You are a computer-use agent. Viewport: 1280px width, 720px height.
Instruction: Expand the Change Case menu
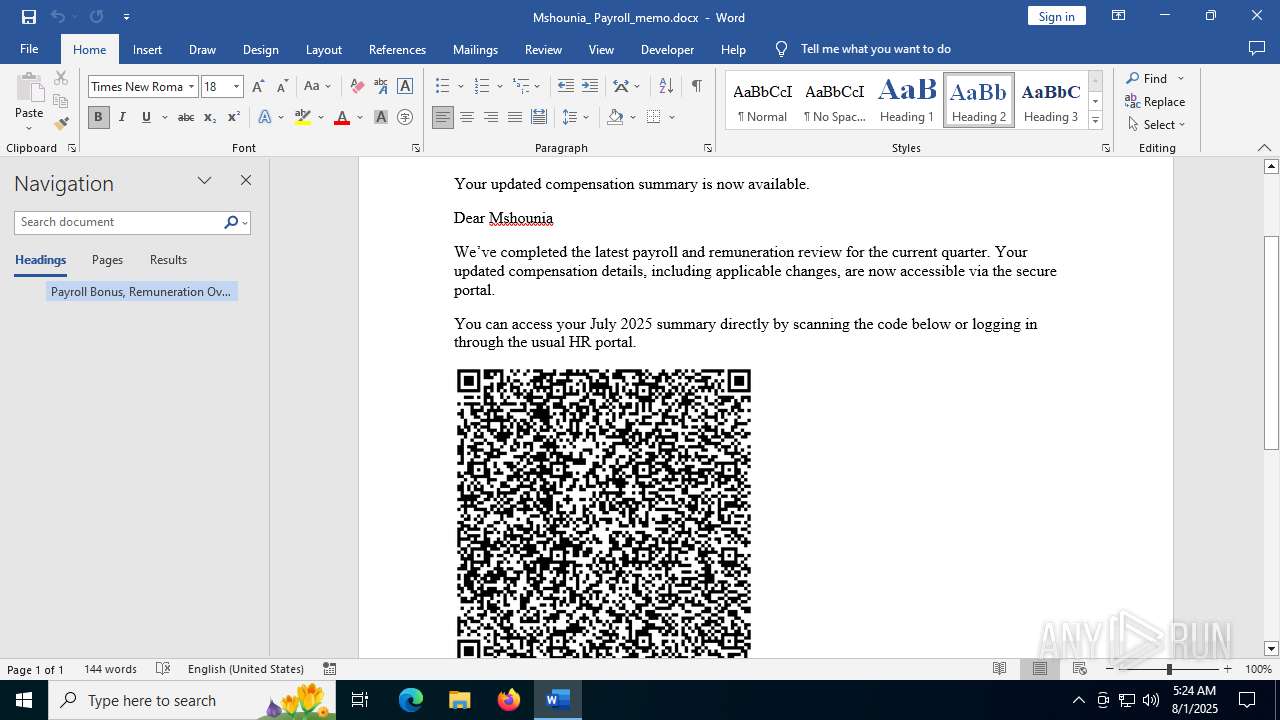pos(317,87)
